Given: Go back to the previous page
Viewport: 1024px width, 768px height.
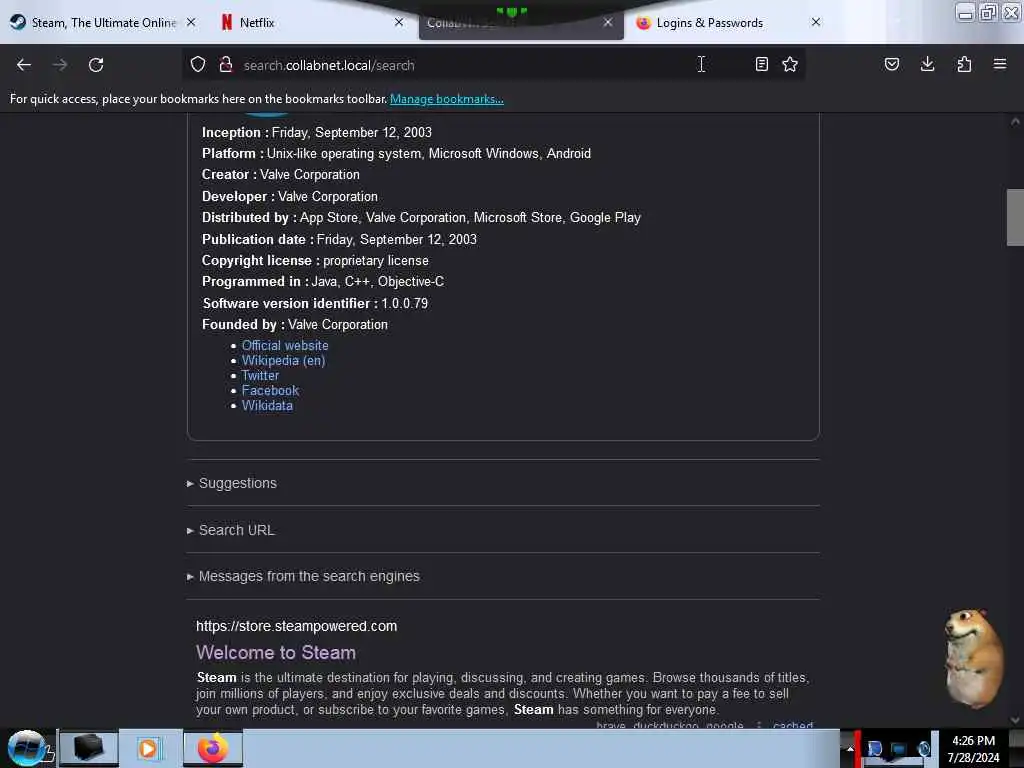Looking at the screenshot, I should tap(24, 65).
